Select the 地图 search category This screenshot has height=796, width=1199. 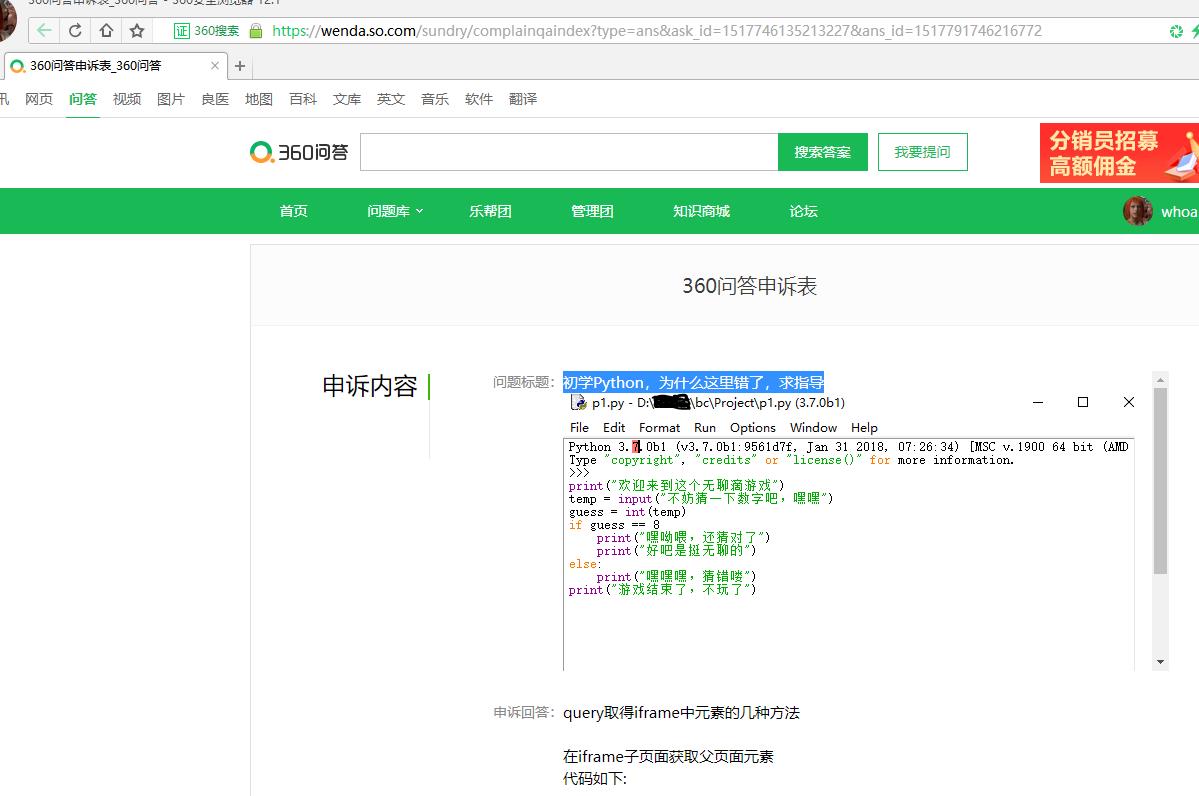pos(258,99)
